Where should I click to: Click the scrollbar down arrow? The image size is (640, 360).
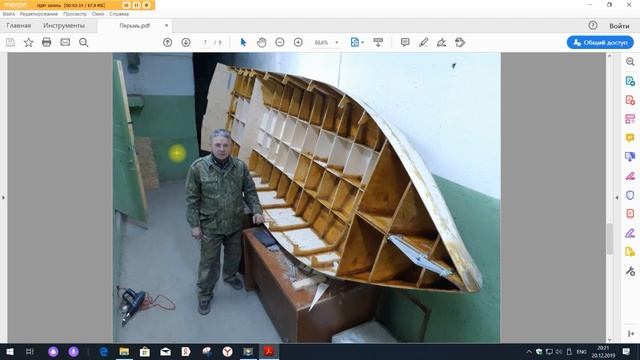click(610, 340)
